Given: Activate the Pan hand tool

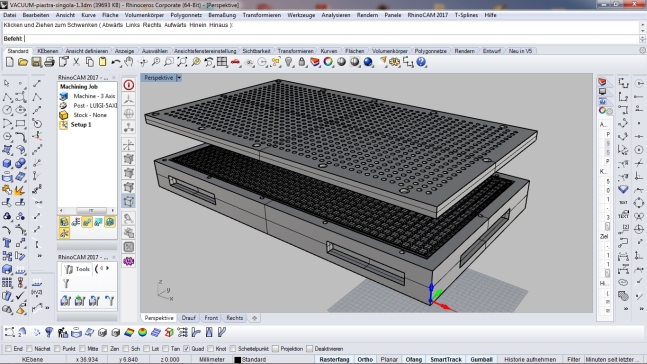Looking at the screenshot, I should coord(129,62).
